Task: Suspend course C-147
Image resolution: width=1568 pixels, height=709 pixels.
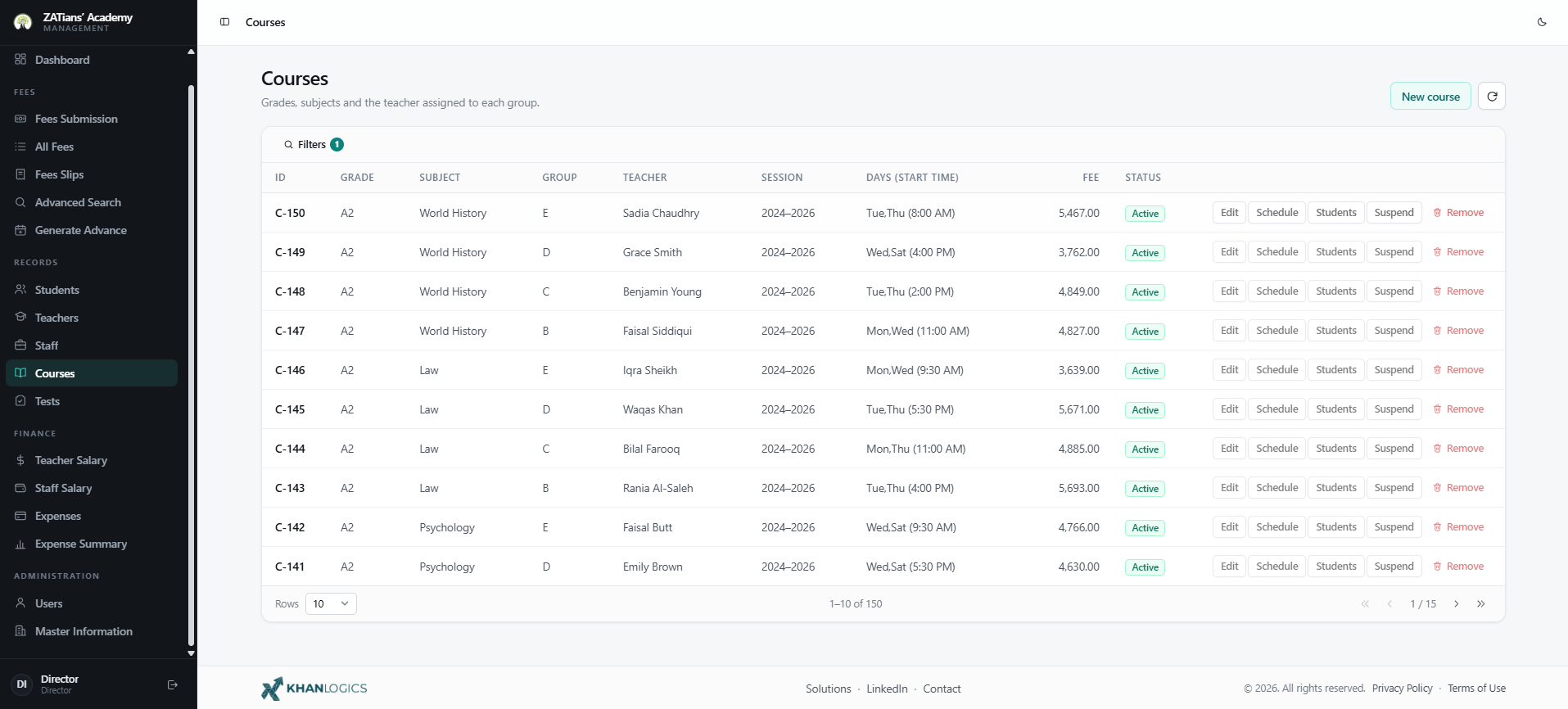Action: pos(1394,331)
